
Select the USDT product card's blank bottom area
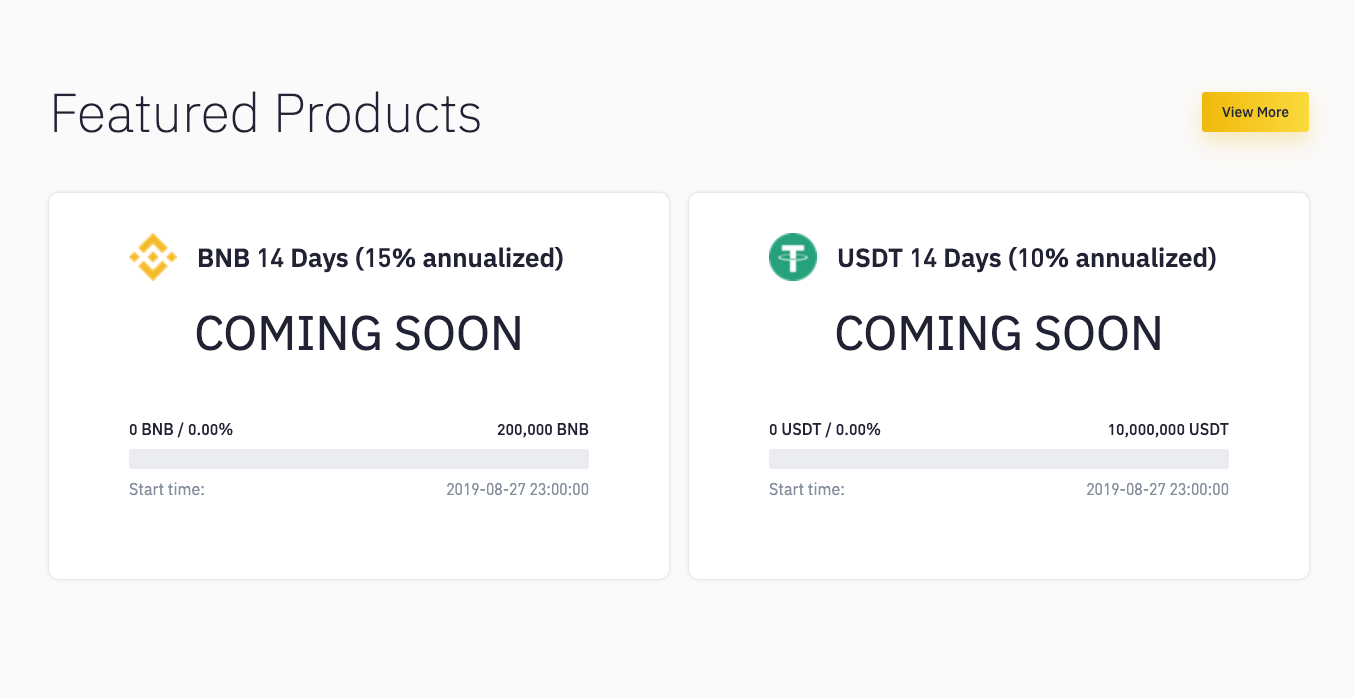(999, 540)
